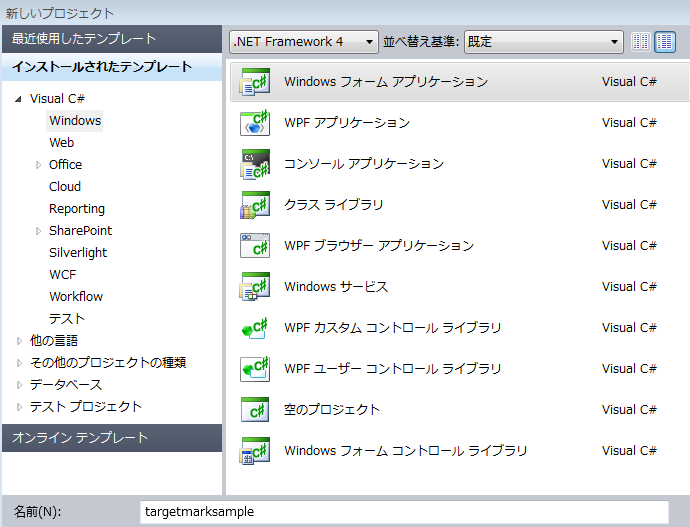Select the Web category
This screenshot has width=690, height=527.
point(62,143)
